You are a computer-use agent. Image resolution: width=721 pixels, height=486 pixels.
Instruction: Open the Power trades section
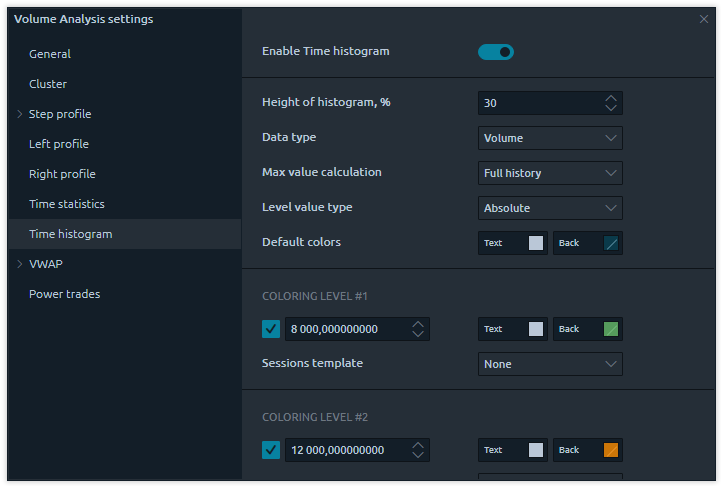64,294
